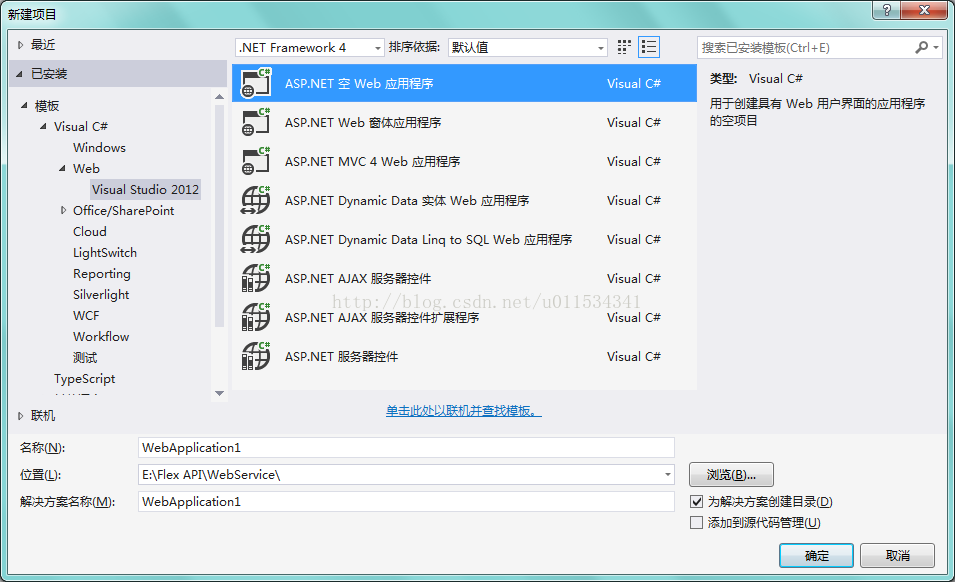This screenshot has height=582, width=955.
Task: Select ASP.NET 服务器控件 row text
Action: point(341,356)
